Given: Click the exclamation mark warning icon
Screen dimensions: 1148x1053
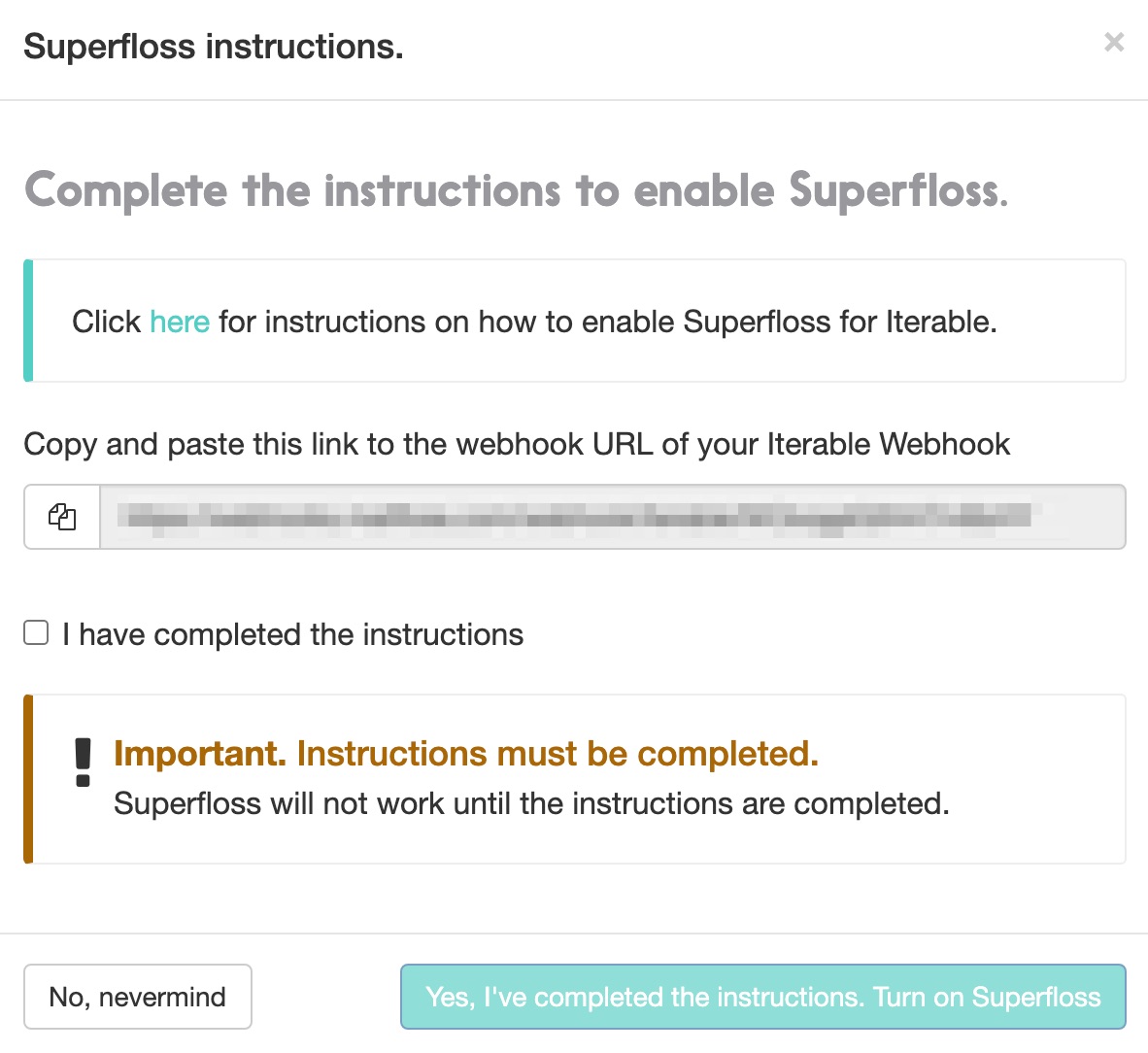Looking at the screenshot, I should pos(83,763).
